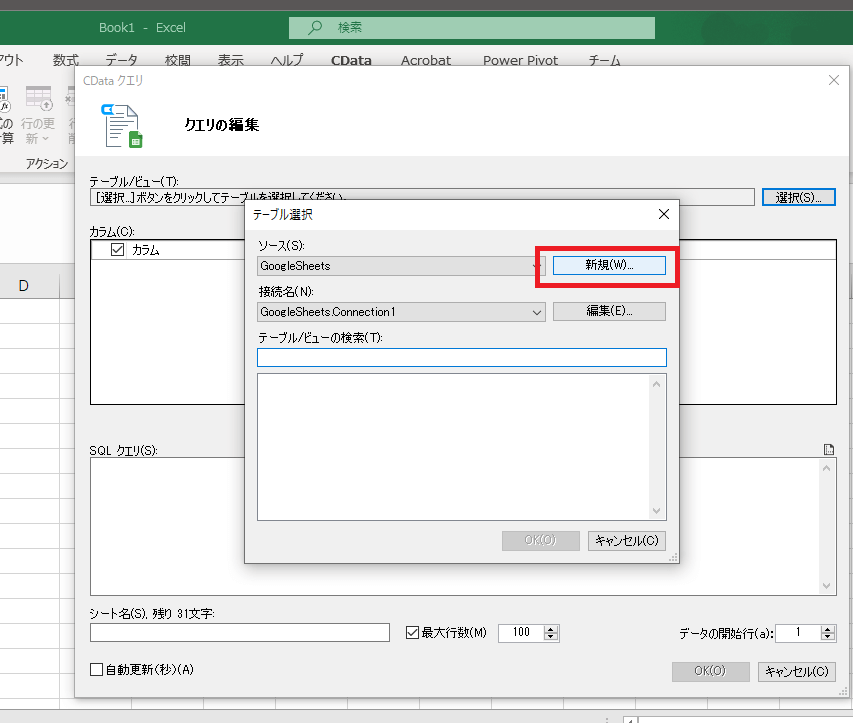Click scroll up arrow in SQL クエリ box
Image resolution: width=853 pixels, height=723 pixels.
(826, 468)
